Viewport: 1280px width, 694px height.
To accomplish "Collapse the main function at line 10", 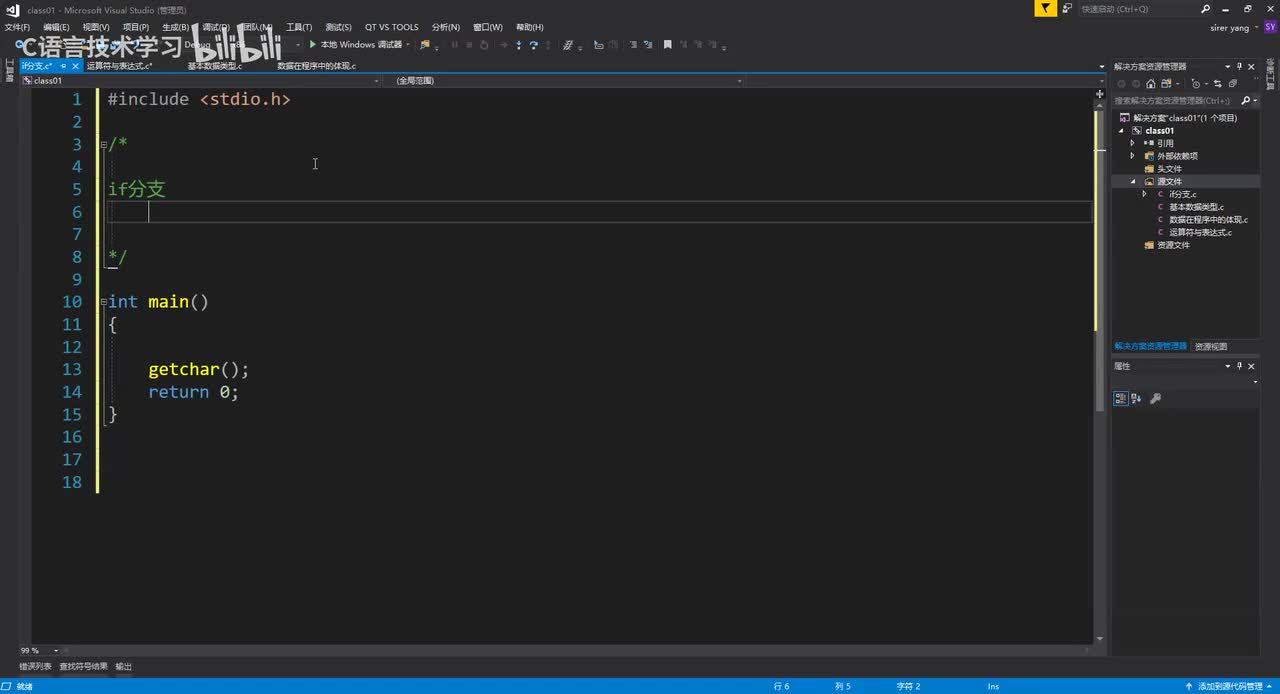I will pyautogui.click(x=103, y=302).
